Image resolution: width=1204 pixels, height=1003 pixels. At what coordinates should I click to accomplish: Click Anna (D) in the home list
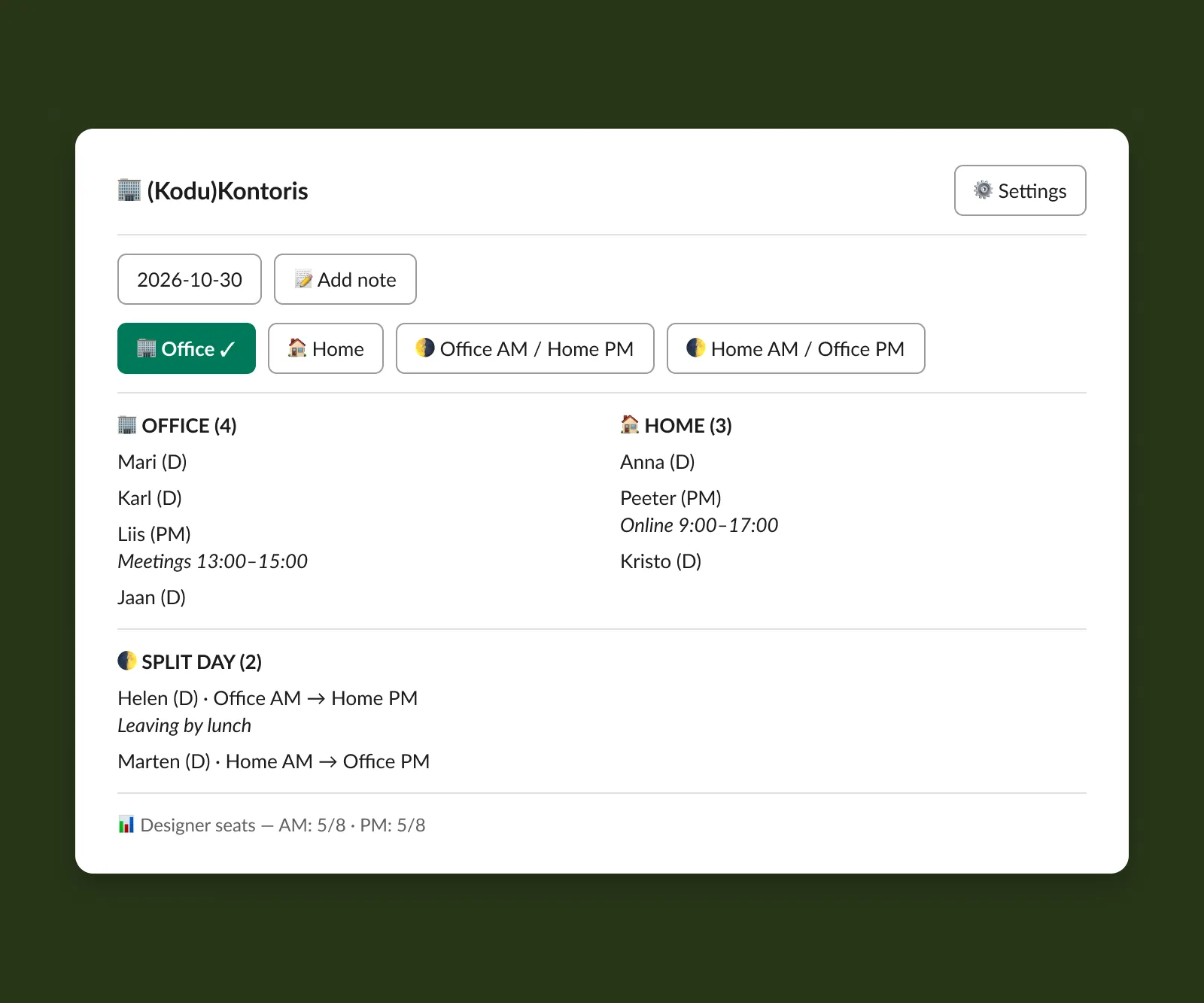coord(658,462)
